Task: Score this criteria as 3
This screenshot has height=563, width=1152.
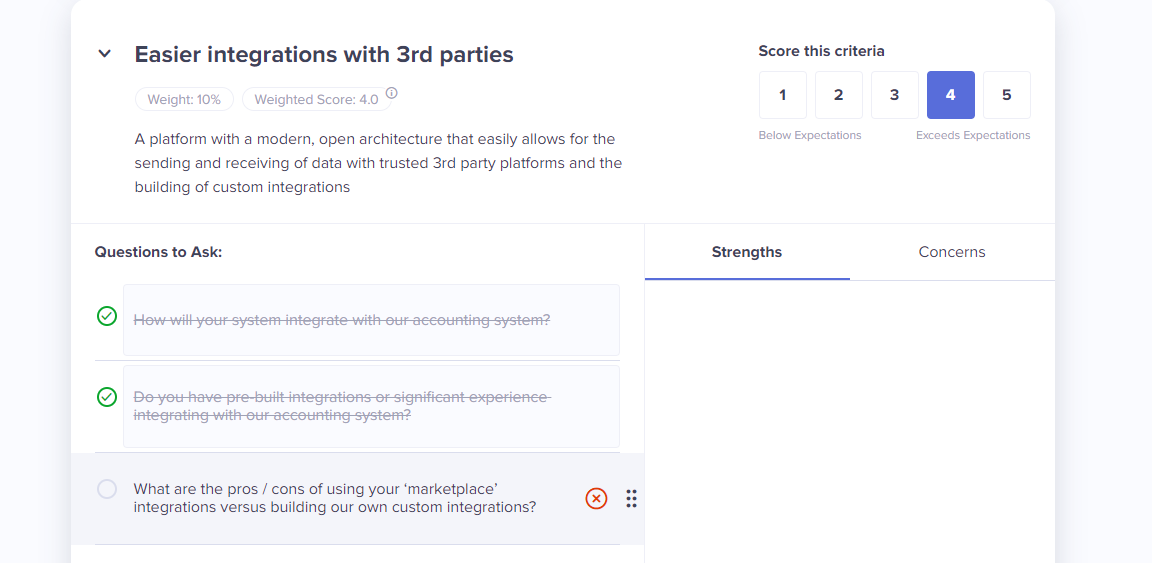Action: click(x=894, y=95)
